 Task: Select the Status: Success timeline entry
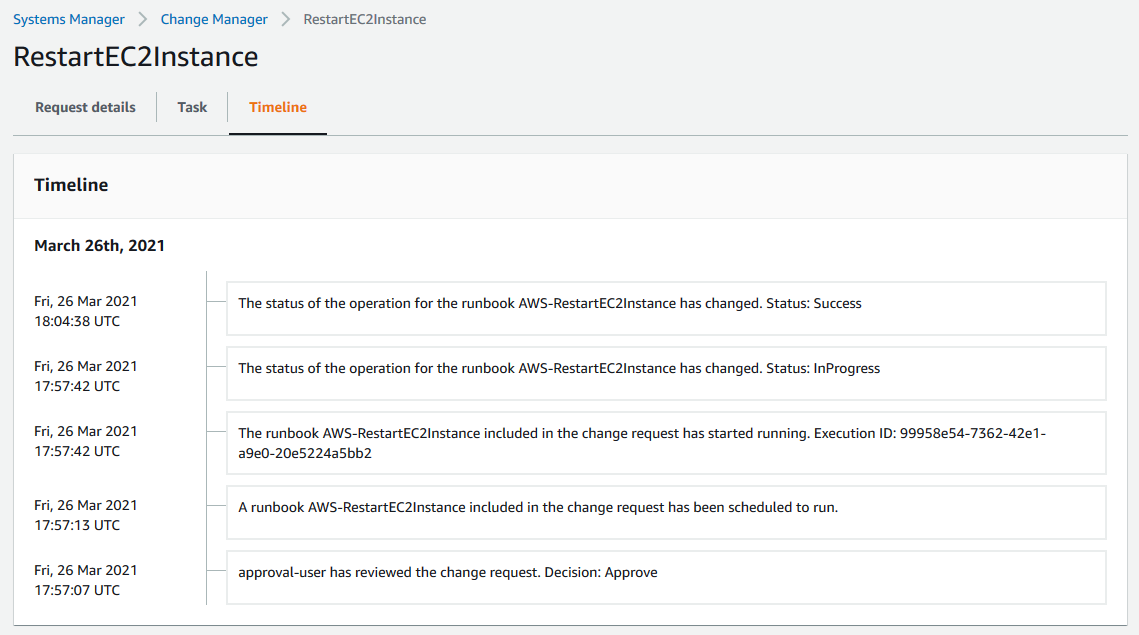(666, 309)
